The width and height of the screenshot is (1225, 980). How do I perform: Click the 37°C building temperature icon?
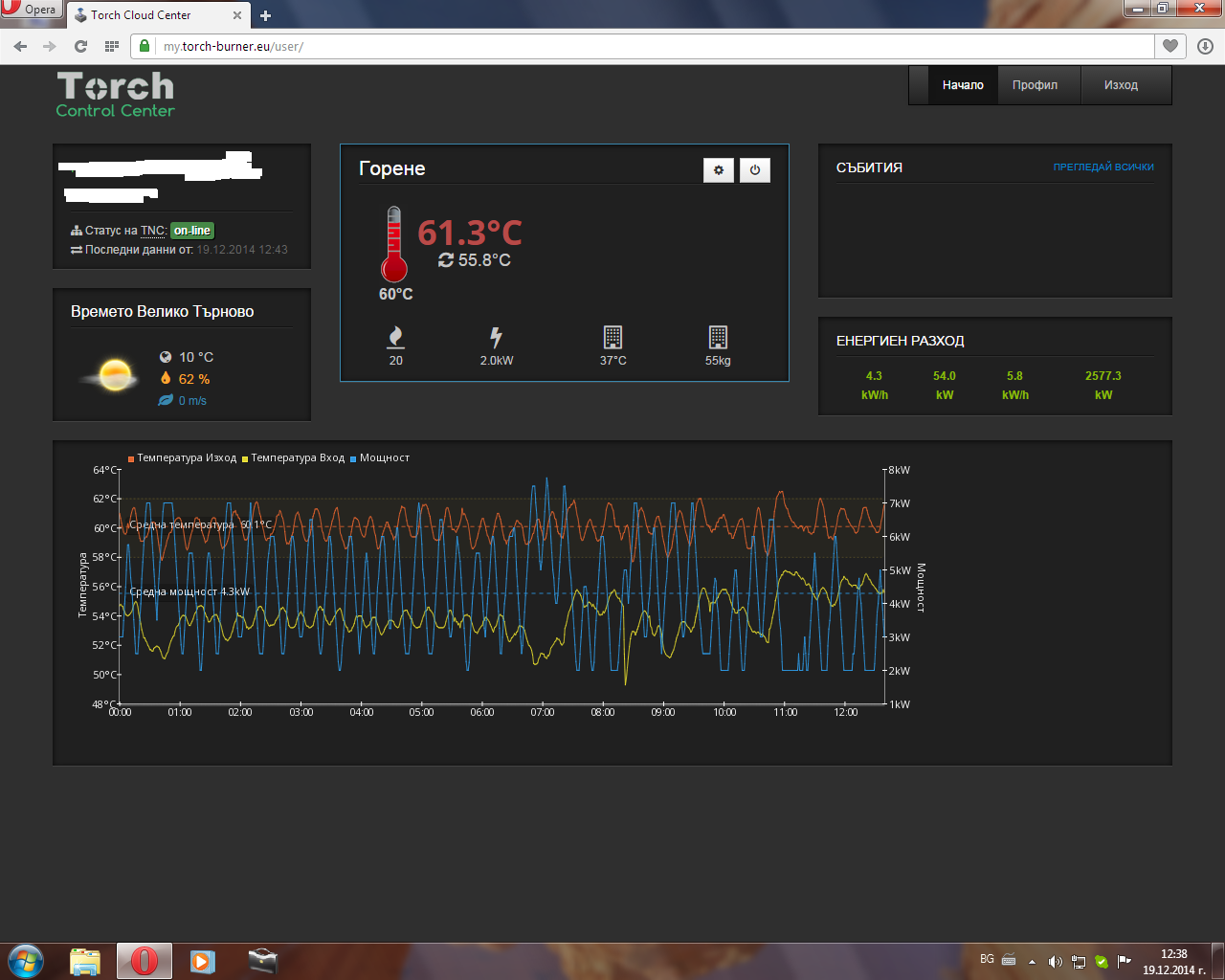click(612, 337)
